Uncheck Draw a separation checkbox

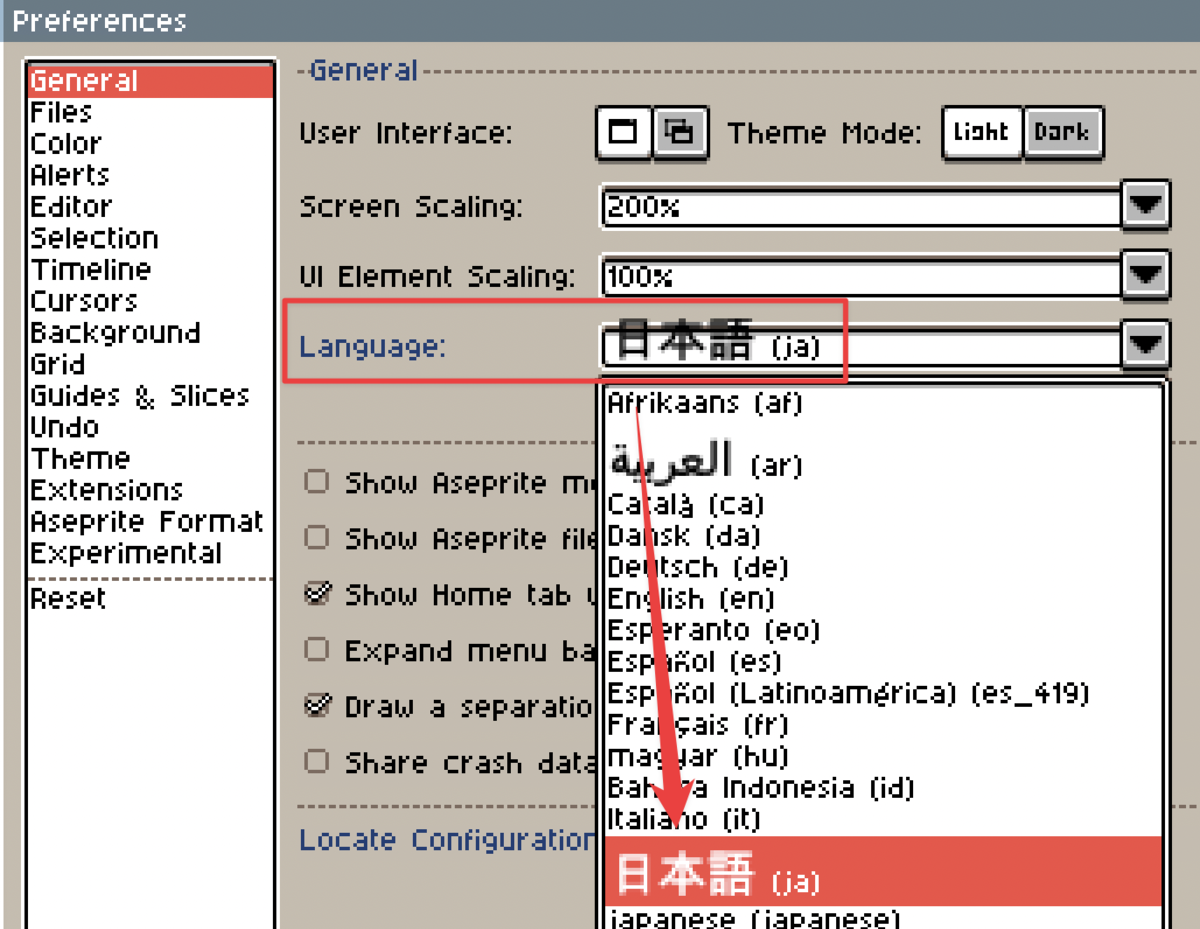pyautogui.click(x=316, y=707)
